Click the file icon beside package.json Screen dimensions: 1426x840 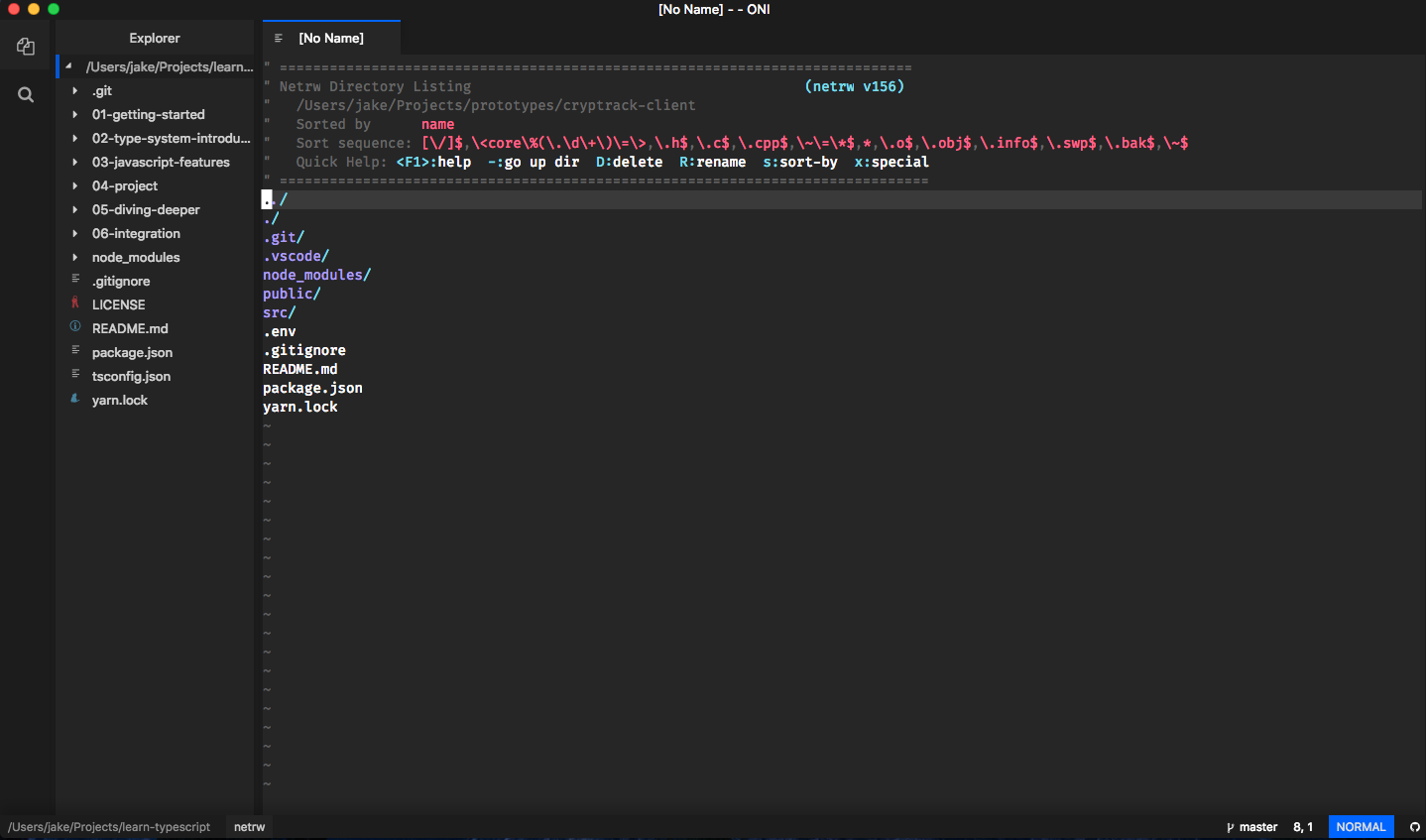[x=75, y=351]
